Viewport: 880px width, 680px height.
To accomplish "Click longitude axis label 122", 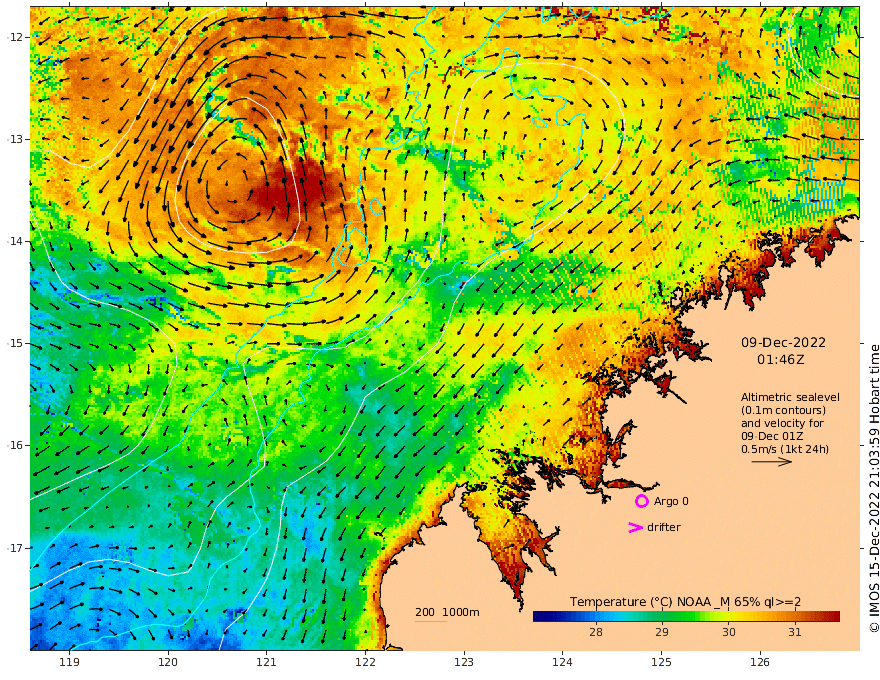I will coord(365,662).
